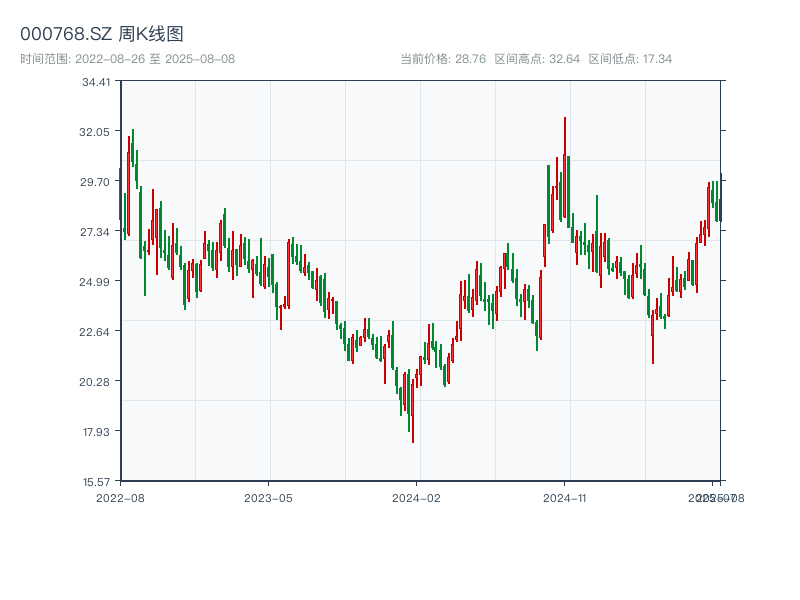Click the period low label 区间低点: 17.34
This screenshot has width=800, height=600.
pyautogui.click(x=630, y=59)
